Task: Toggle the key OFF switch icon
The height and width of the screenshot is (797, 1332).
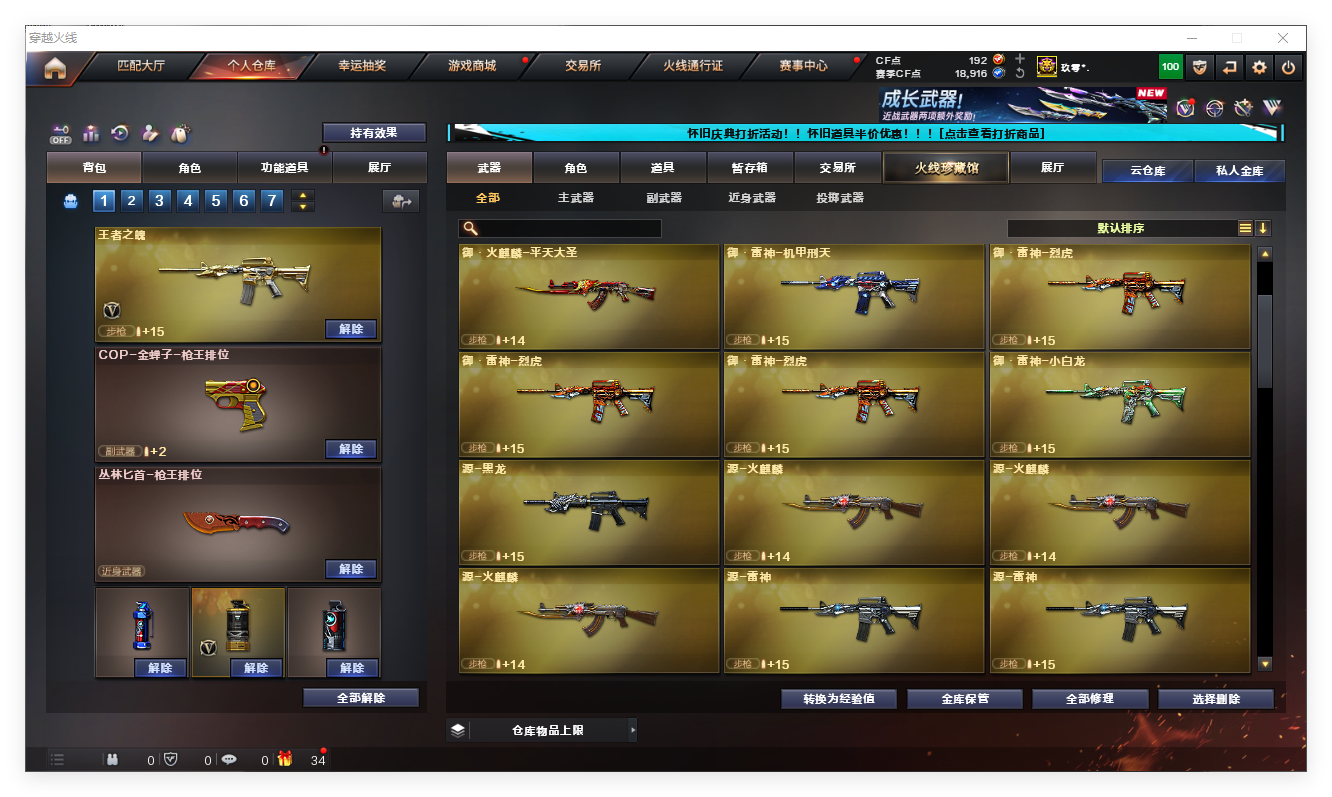Action: coord(61,133)
